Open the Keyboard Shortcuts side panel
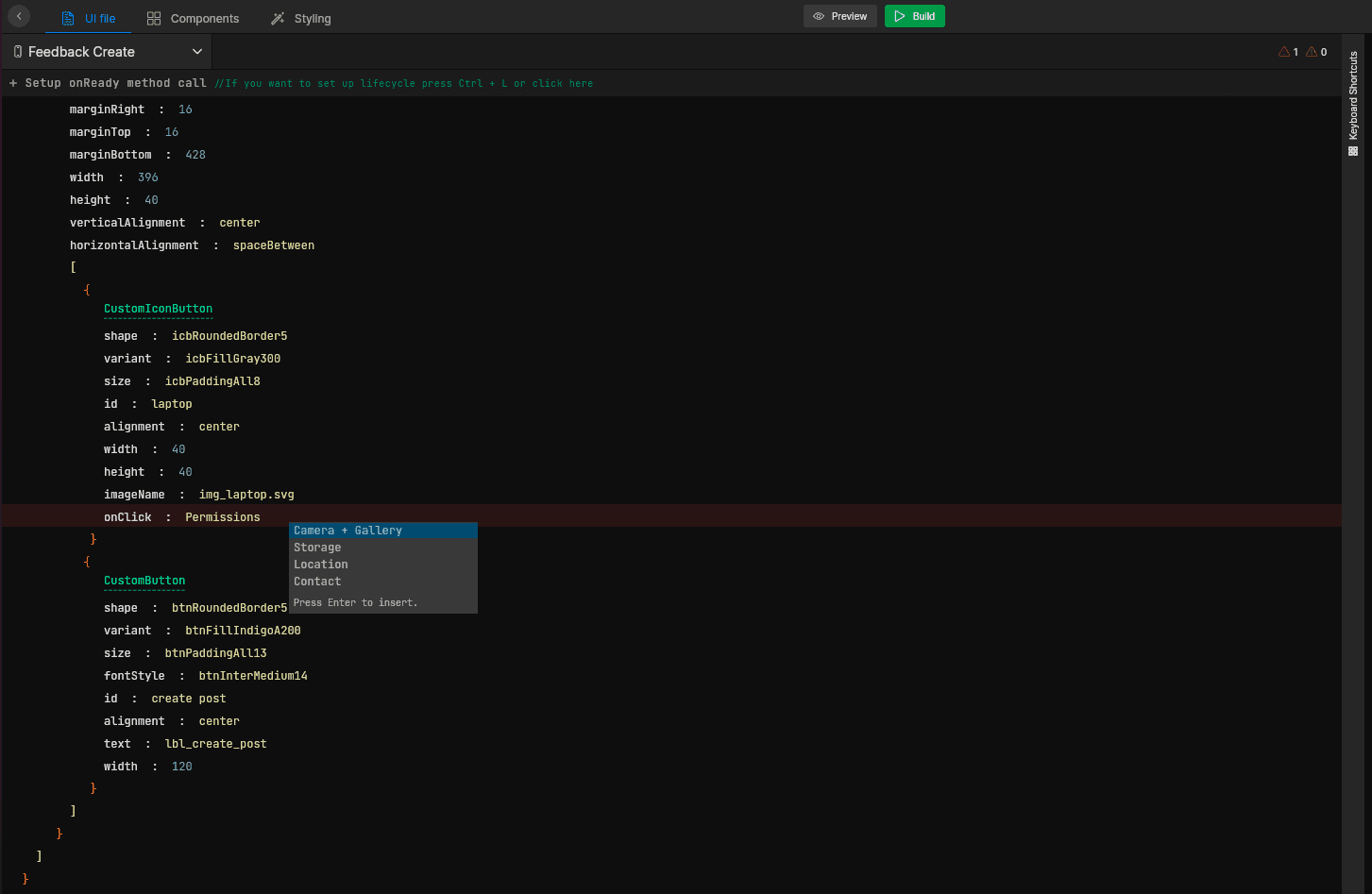 tap(1353, 104)
